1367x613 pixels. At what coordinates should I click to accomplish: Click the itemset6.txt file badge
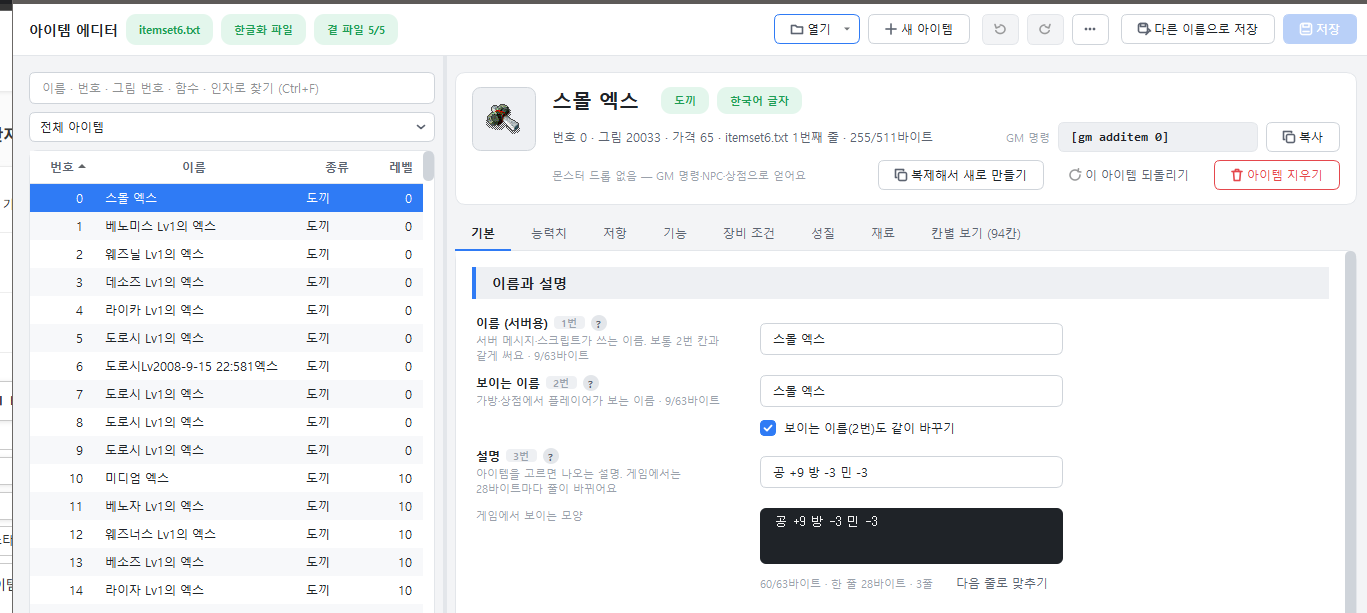[x=169, y=30]
